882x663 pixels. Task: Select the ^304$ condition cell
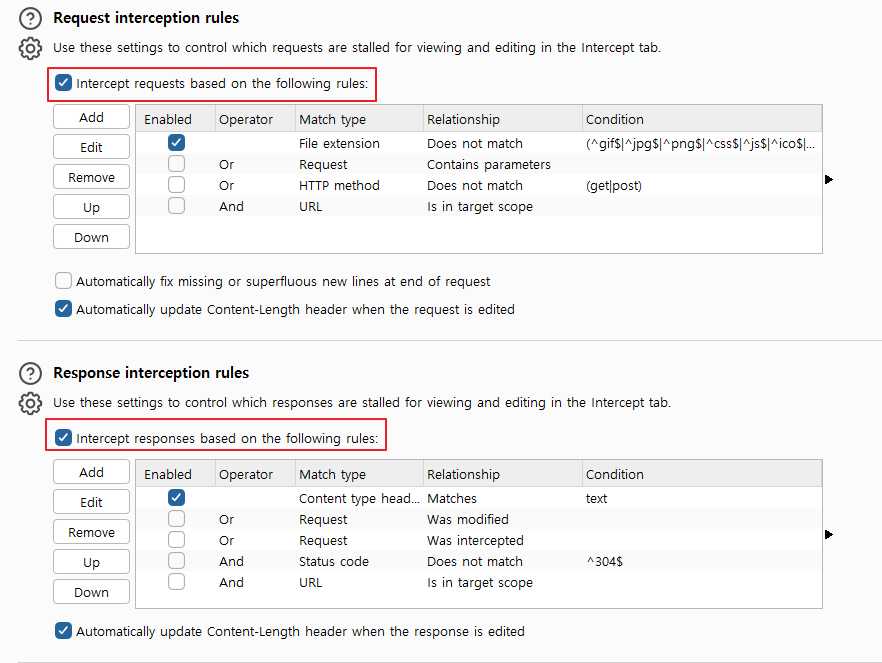tap(701, 561)
